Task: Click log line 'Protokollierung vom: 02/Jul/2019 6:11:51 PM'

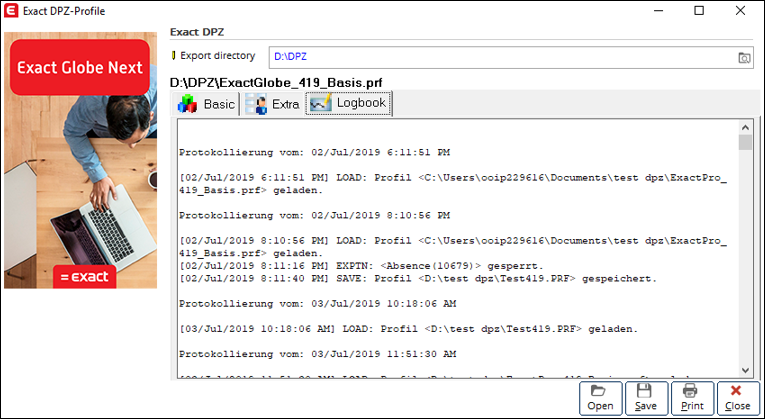Action: tap(314, 153)
